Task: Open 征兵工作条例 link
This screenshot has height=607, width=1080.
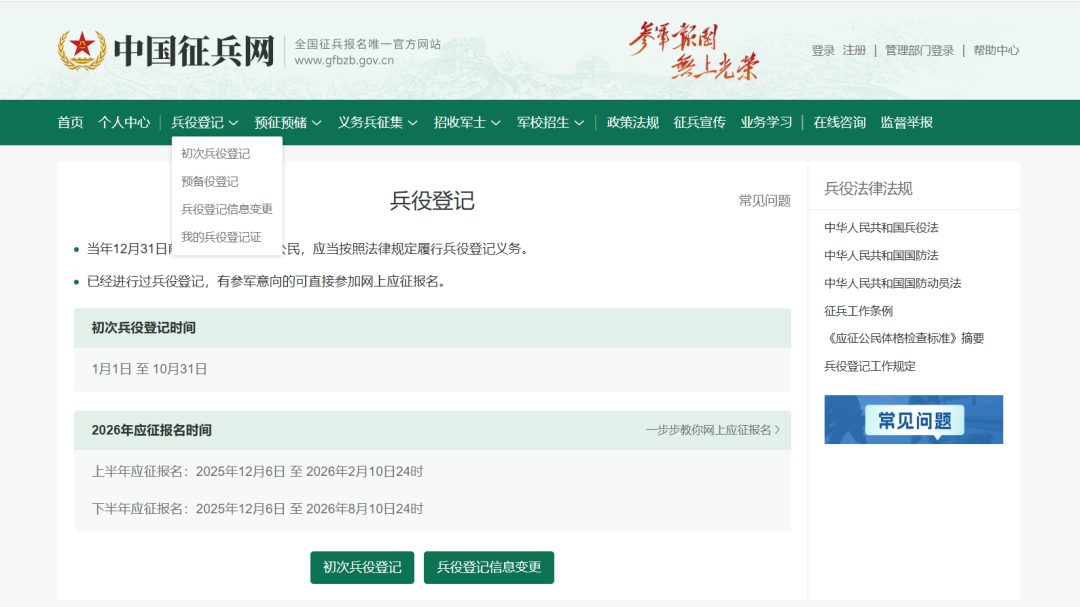Action: click(x=858, y=311)
